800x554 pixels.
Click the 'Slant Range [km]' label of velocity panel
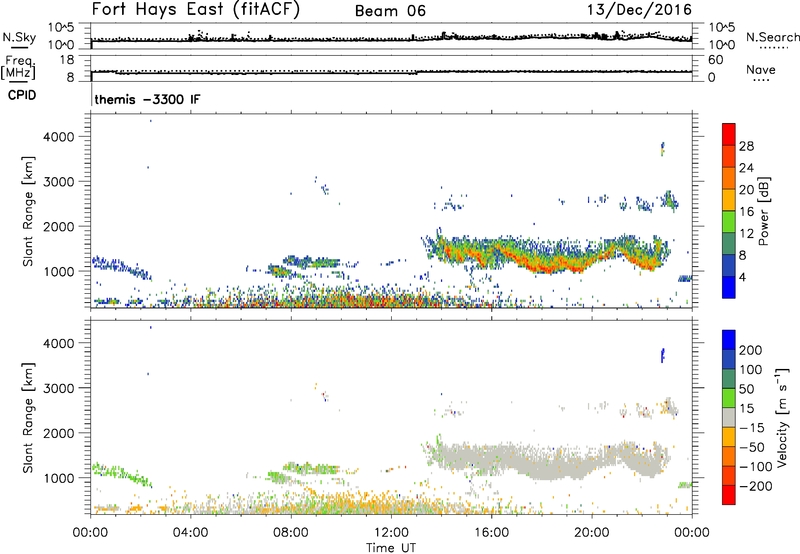point(28,417)
